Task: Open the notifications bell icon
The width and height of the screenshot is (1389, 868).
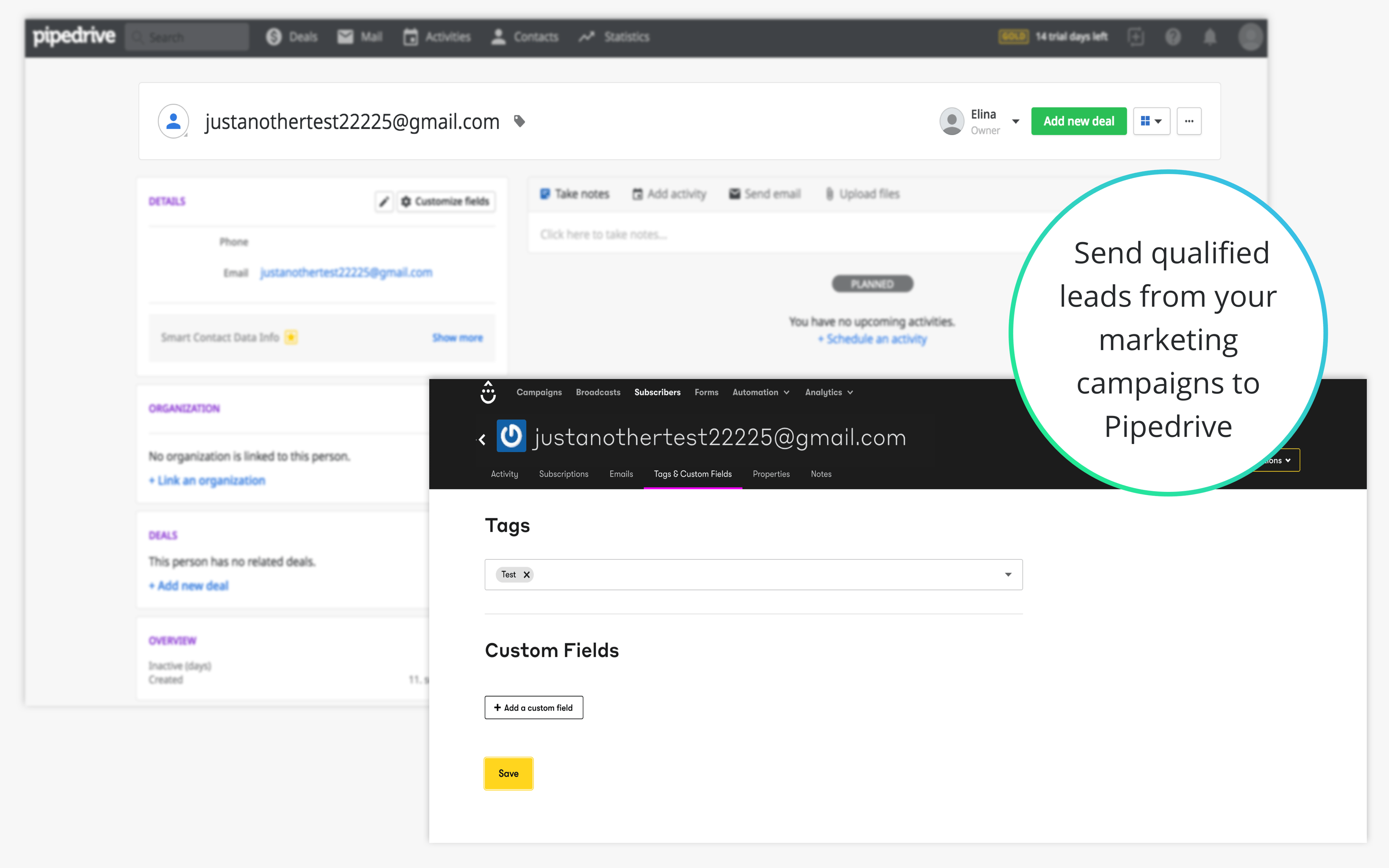Action: pyautogui.click(x=1210, y=37)
